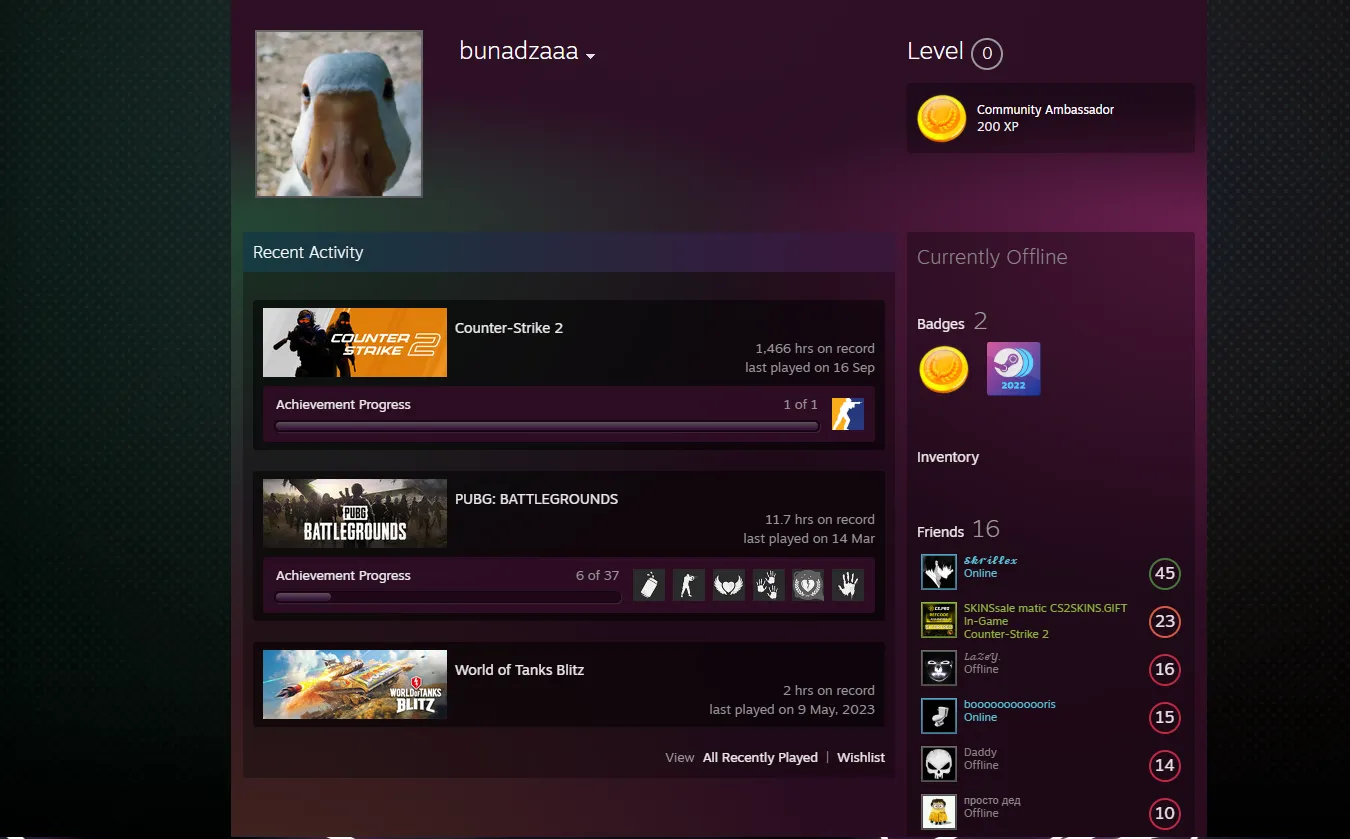Screen dimensions: 1350x839
Task: Click the PUBG grenade achievement icon
Action: 649,585
